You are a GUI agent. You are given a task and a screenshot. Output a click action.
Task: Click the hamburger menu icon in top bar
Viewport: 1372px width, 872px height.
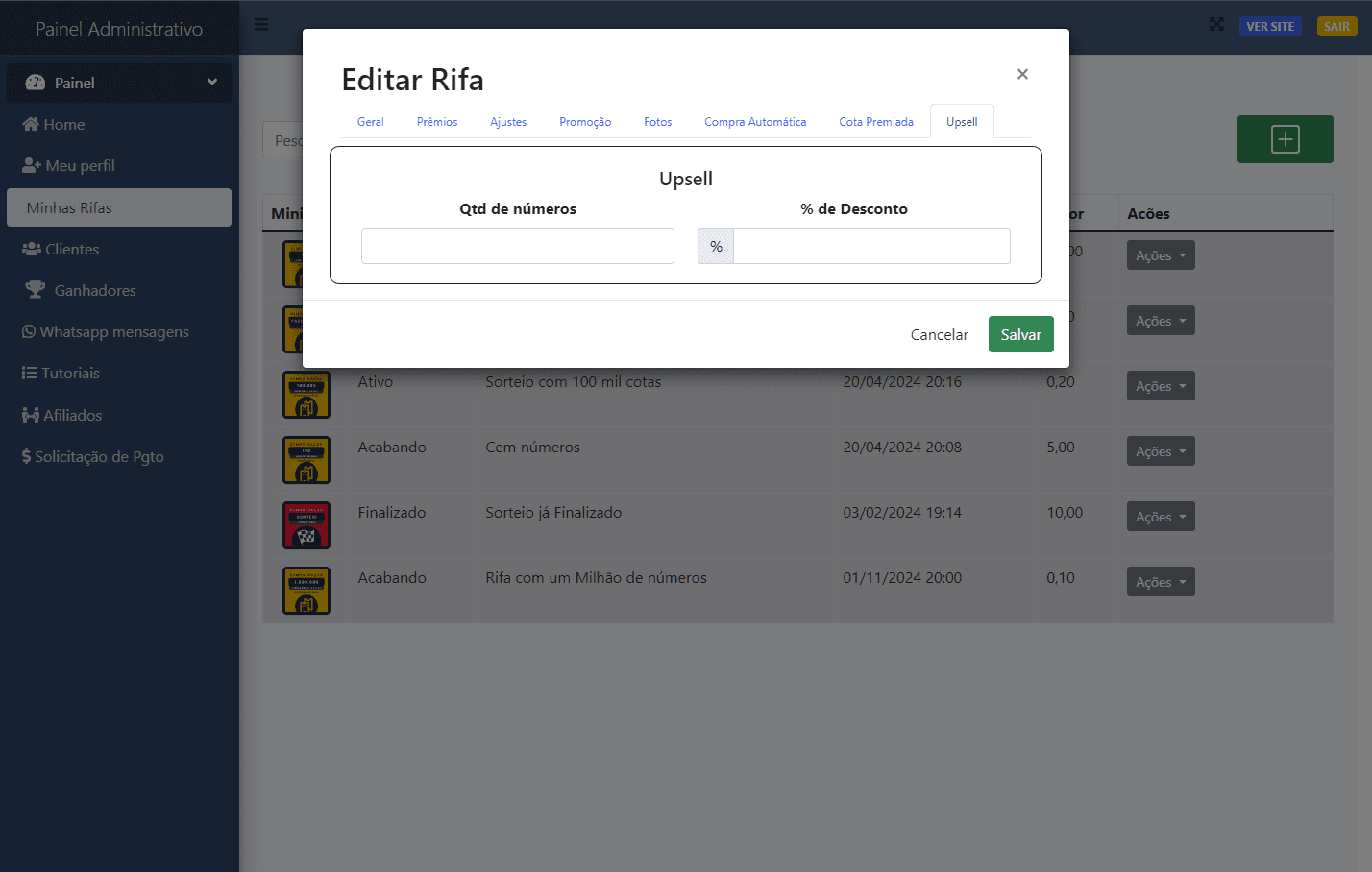[x=261, y=25]
